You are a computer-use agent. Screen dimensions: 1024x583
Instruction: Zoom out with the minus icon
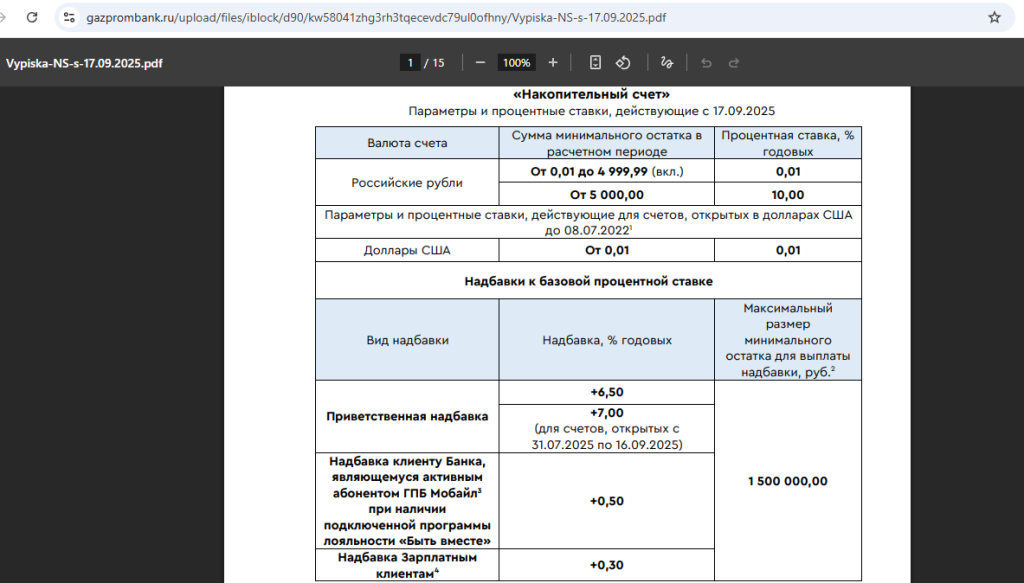(x=480, y=63)
